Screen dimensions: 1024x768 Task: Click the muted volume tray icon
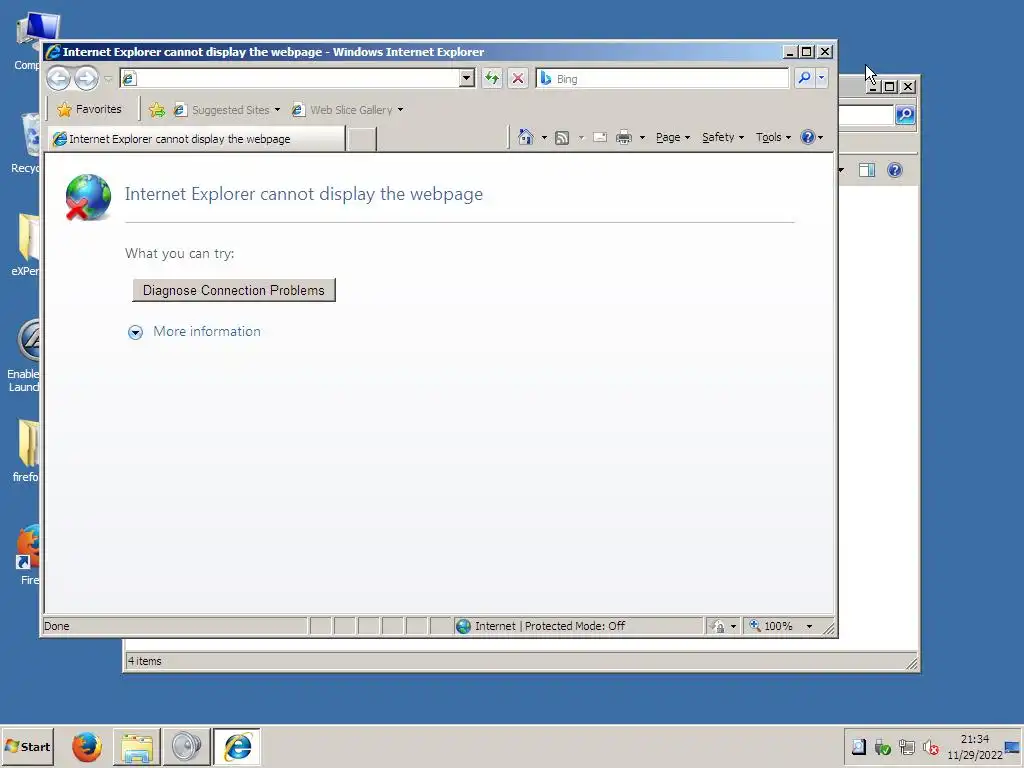pos(931,747)
